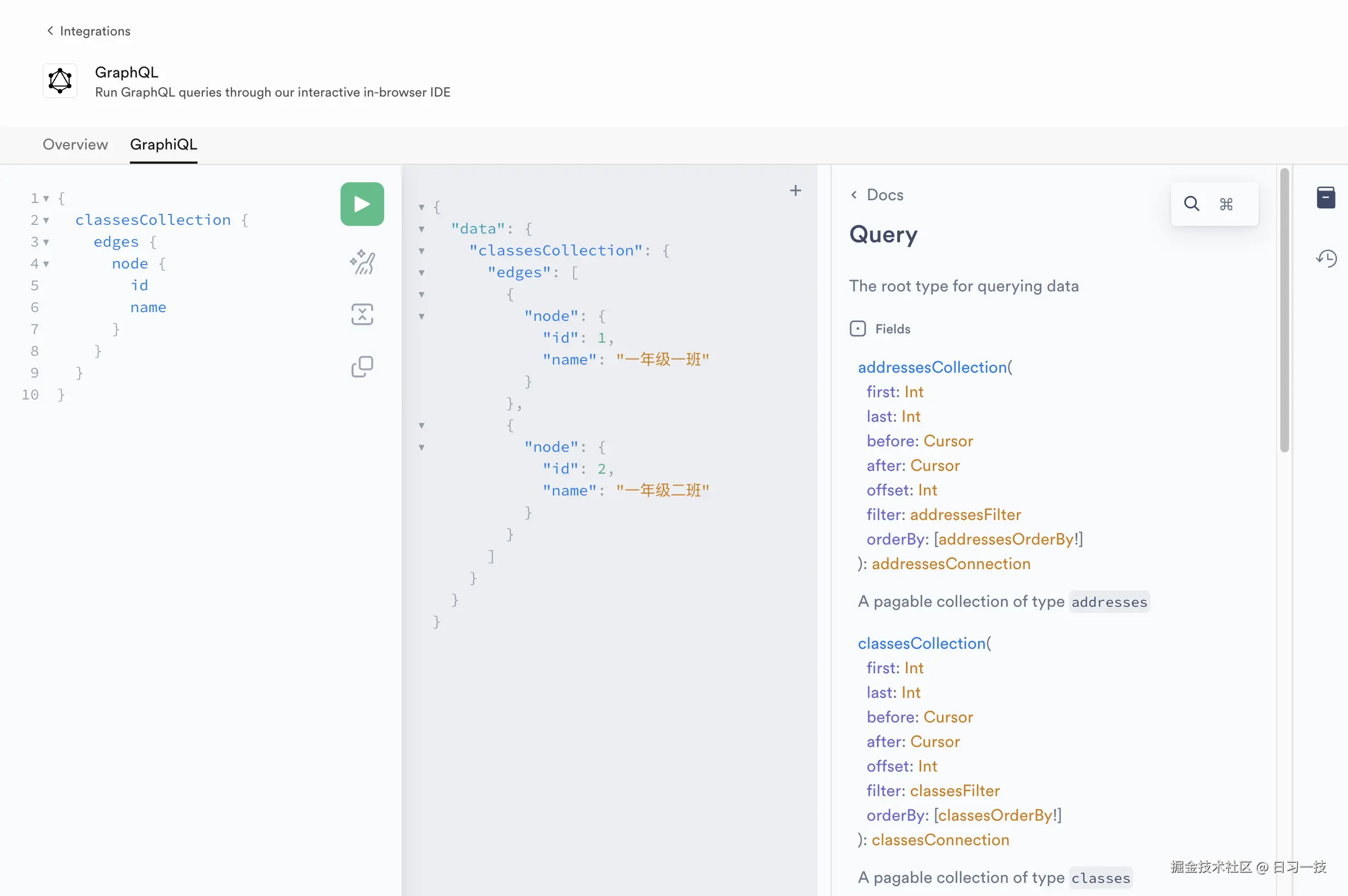Merge fragments using the merge icon
The height and width of the screenshot is (896, 1348).
(362, 314)
